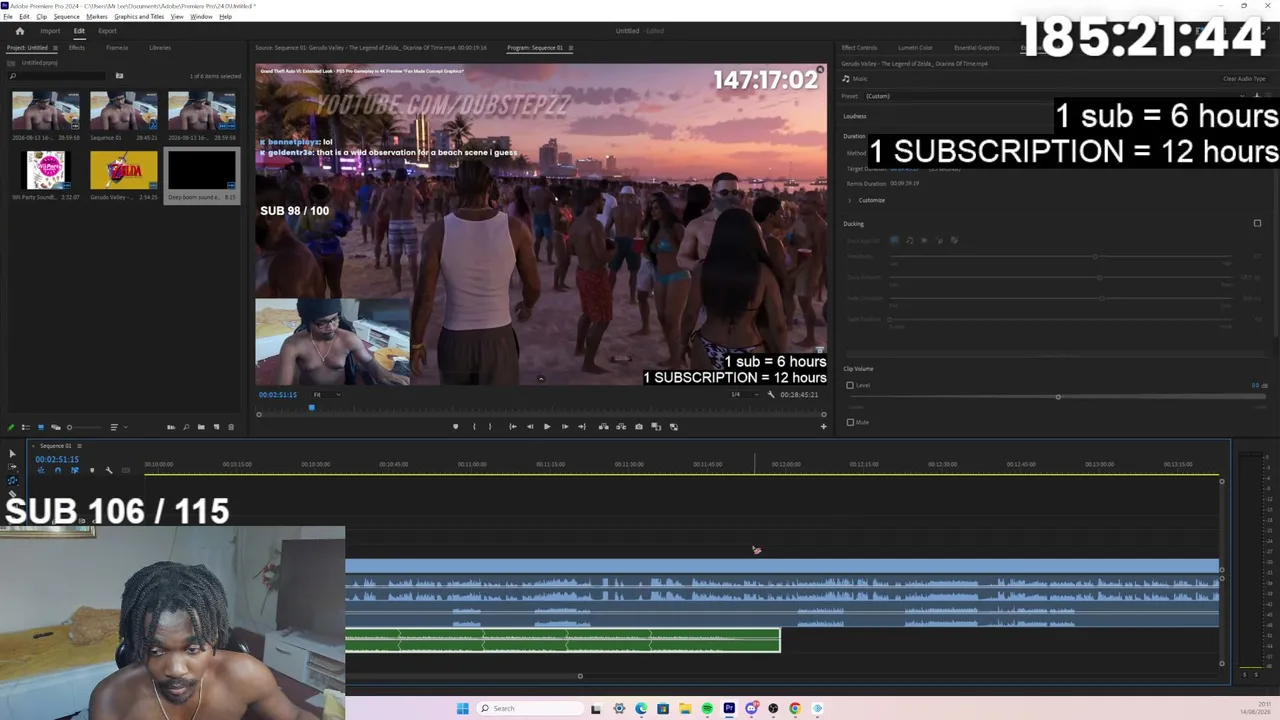Image resolution: width=1280 pixels, height=720 pixels.
Task: Step forward one frame in Program monitor
Action: pyautogui.click(x=564, y=427)
